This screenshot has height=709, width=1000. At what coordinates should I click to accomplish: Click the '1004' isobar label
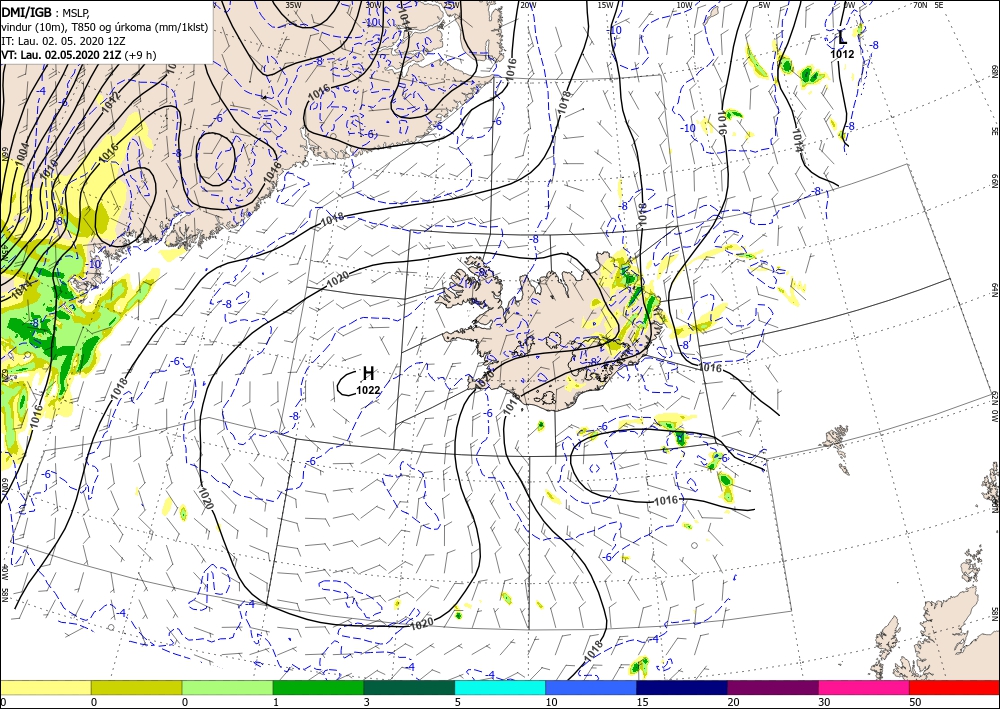tap(22, 156)
